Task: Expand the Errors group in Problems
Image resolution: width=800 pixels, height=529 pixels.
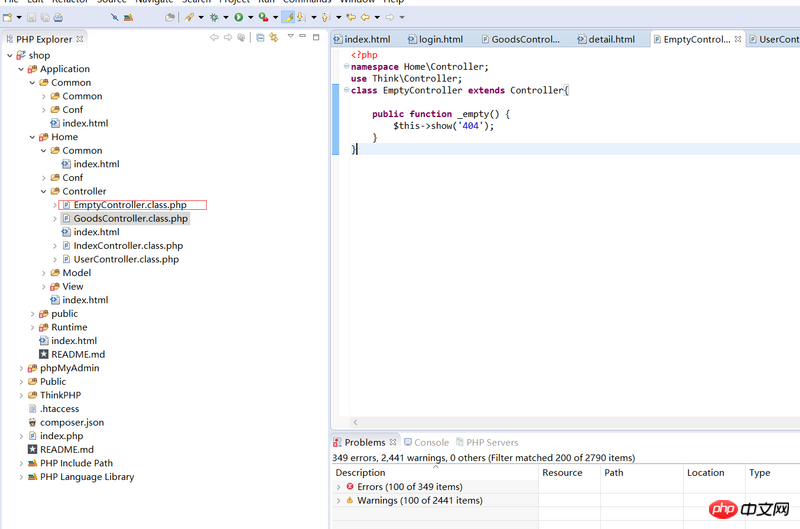Action: click(x=338, y=487)
